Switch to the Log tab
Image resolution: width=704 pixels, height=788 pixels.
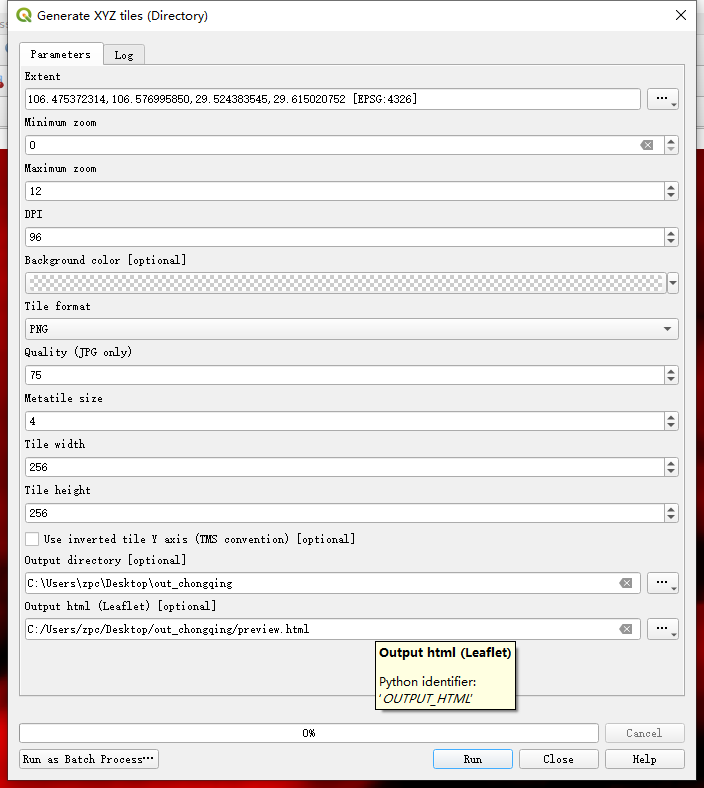click(124, 55)
